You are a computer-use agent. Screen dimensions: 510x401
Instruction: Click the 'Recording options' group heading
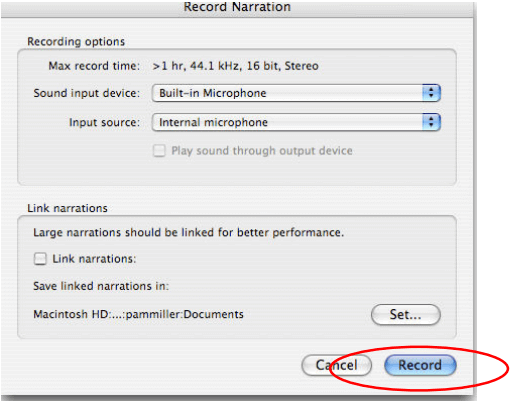(76, 42)
